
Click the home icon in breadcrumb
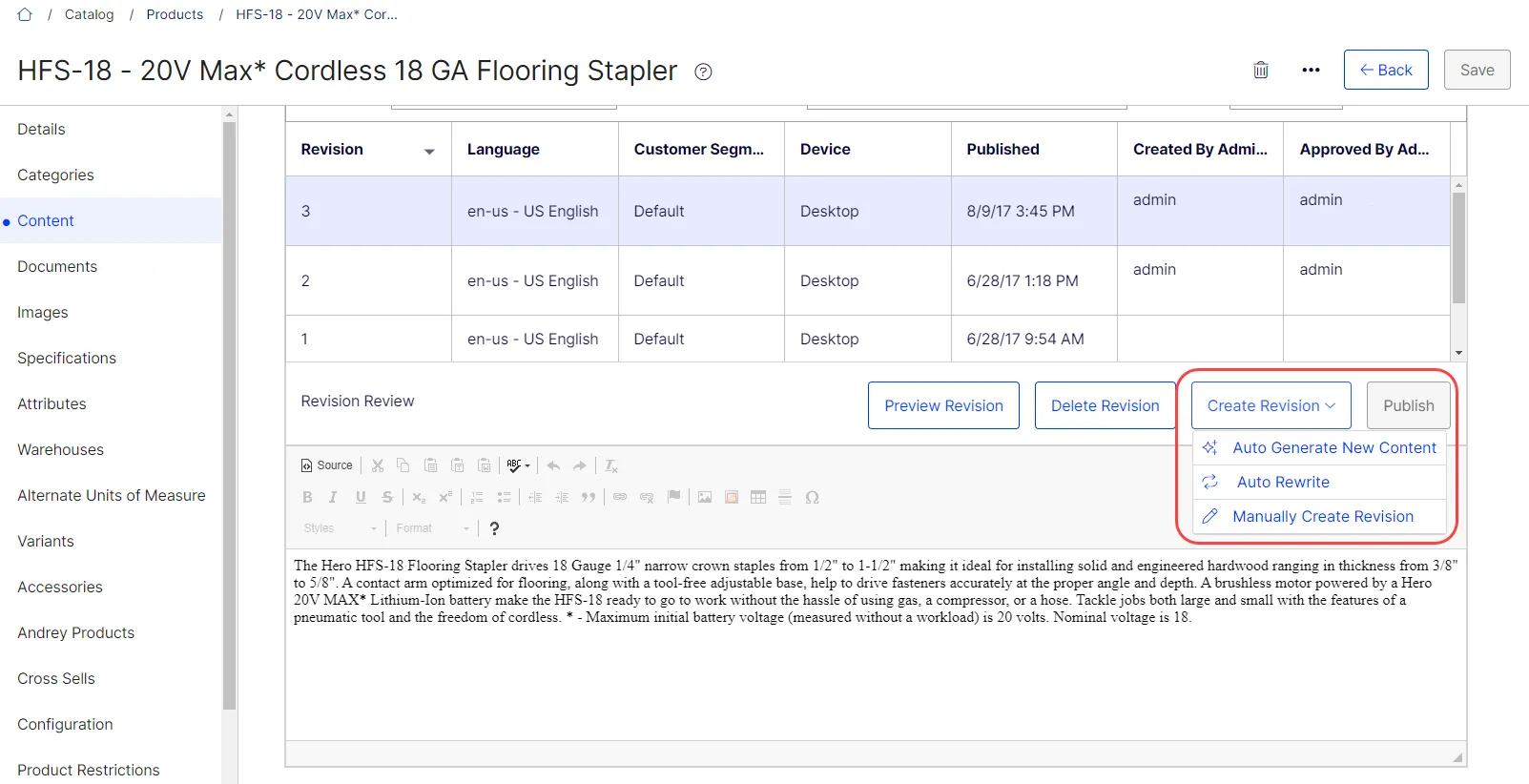25,14
